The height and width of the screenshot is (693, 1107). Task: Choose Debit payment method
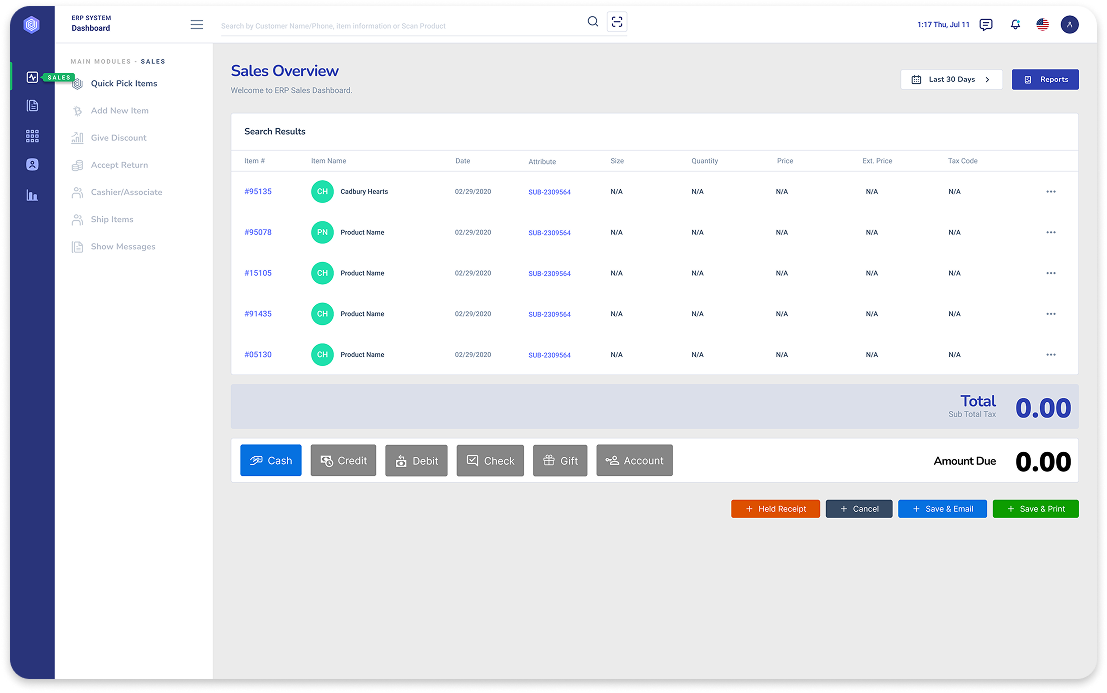[417, 461]
